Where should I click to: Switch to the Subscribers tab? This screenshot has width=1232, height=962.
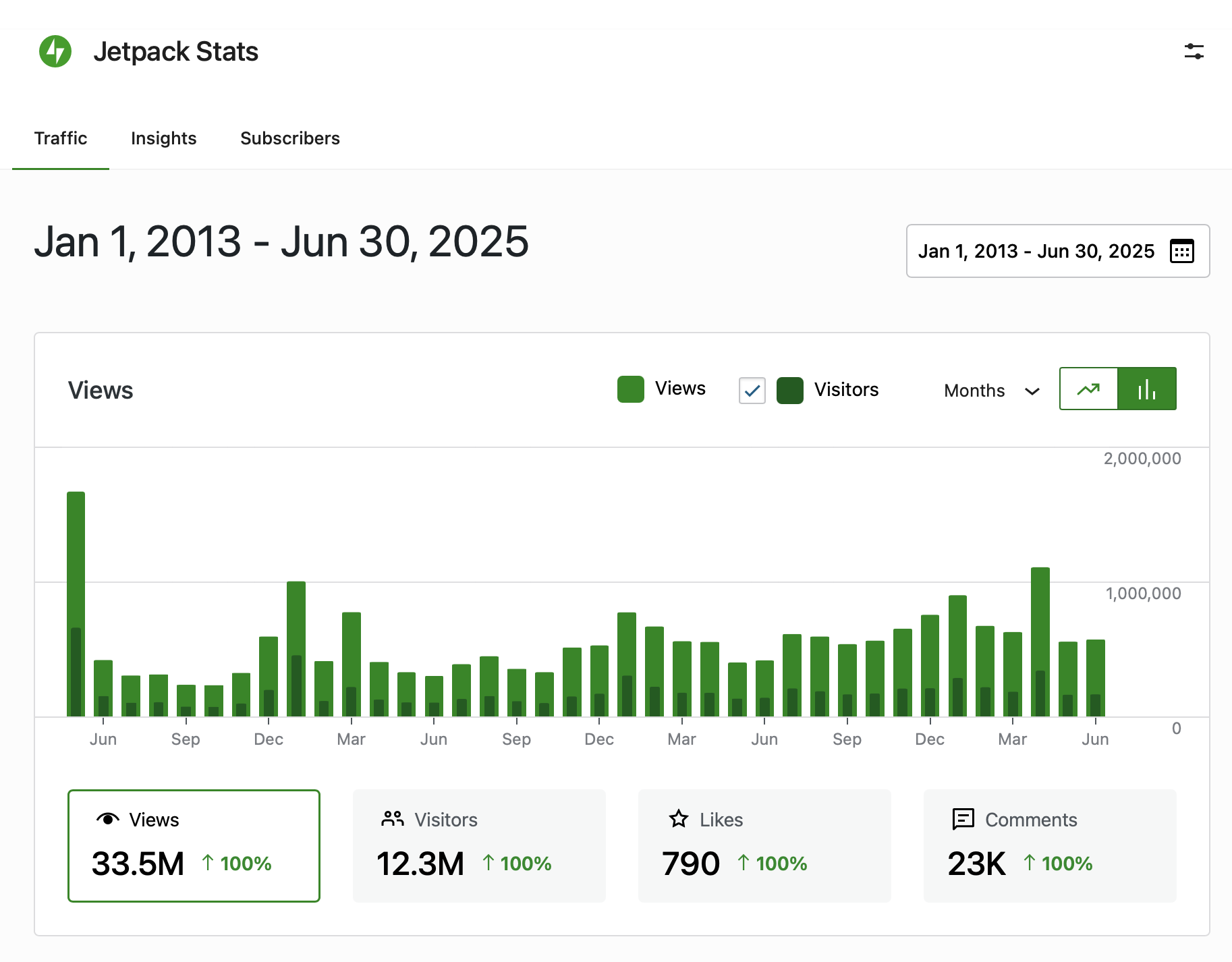[x=290, y=138]
